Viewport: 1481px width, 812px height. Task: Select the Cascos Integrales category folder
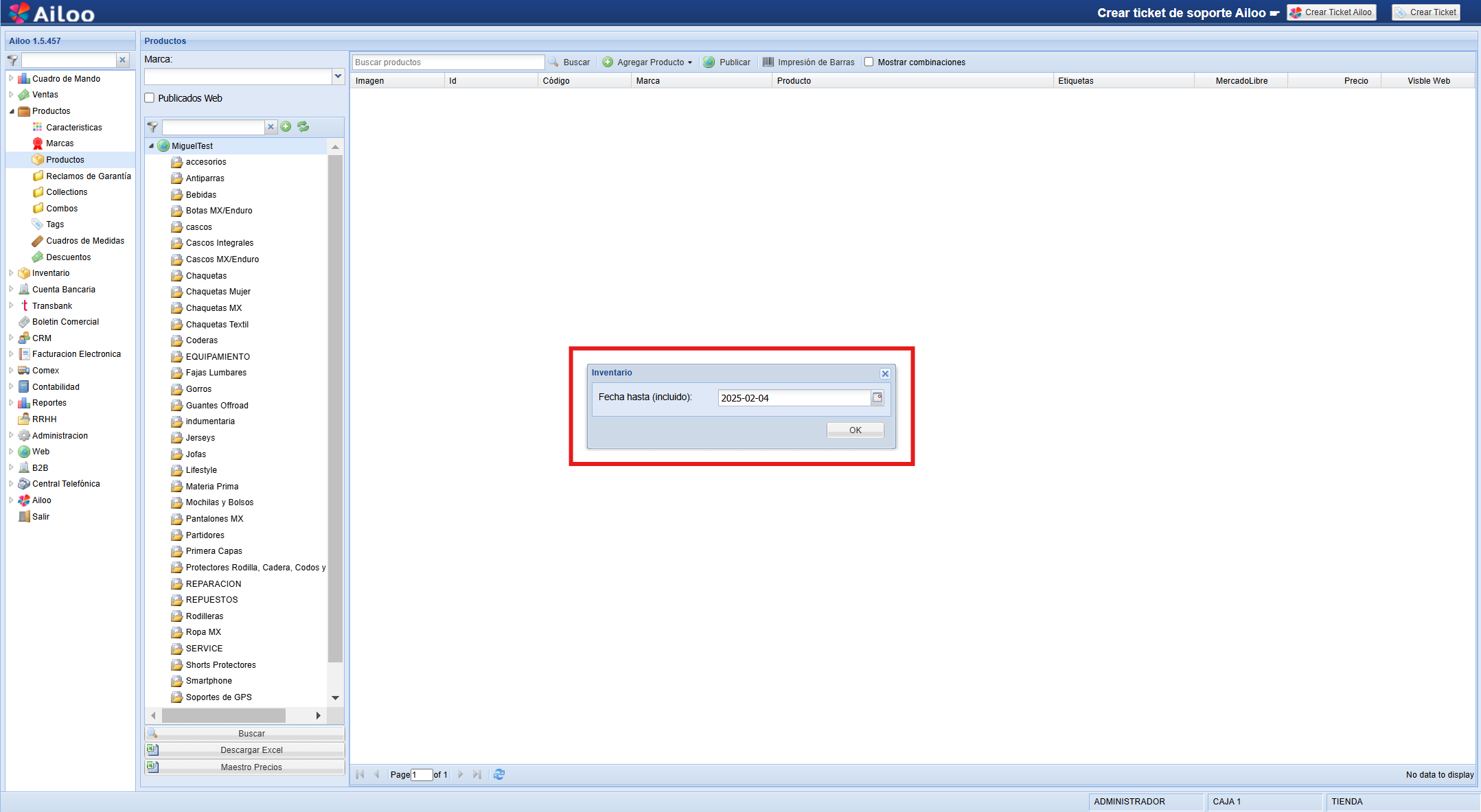220,243
